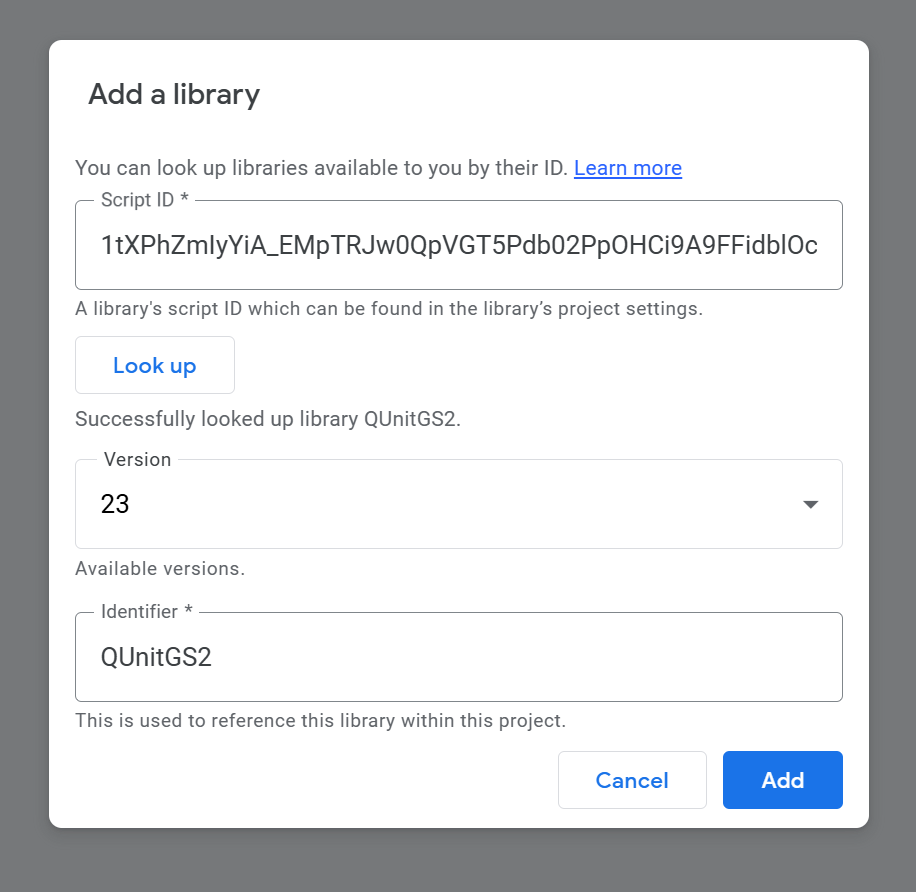Click the 'Available versions.' helper text
Viewport: 916px width, 892px height.
click(x=160, y=569)
